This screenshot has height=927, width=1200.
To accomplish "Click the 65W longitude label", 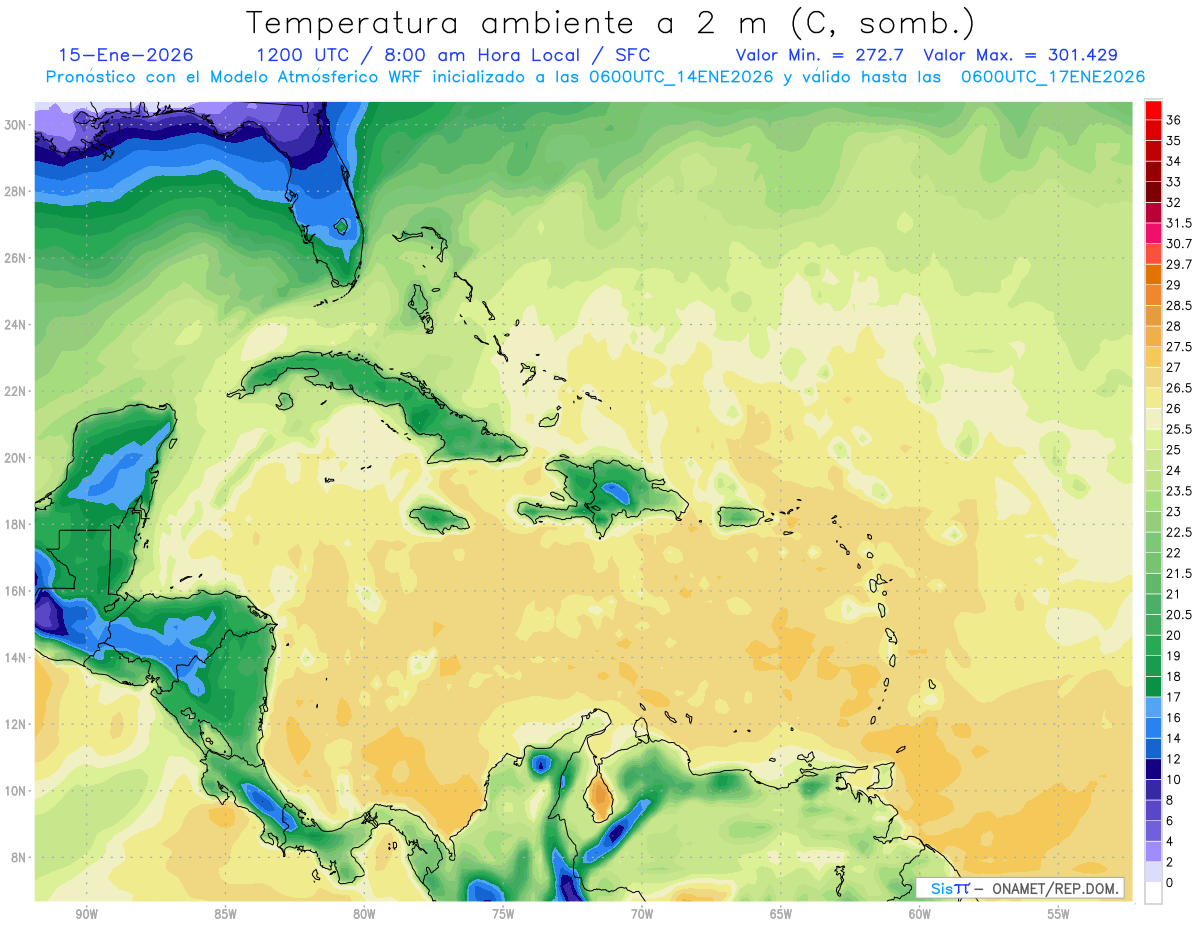I will click(x=781, y=915).
